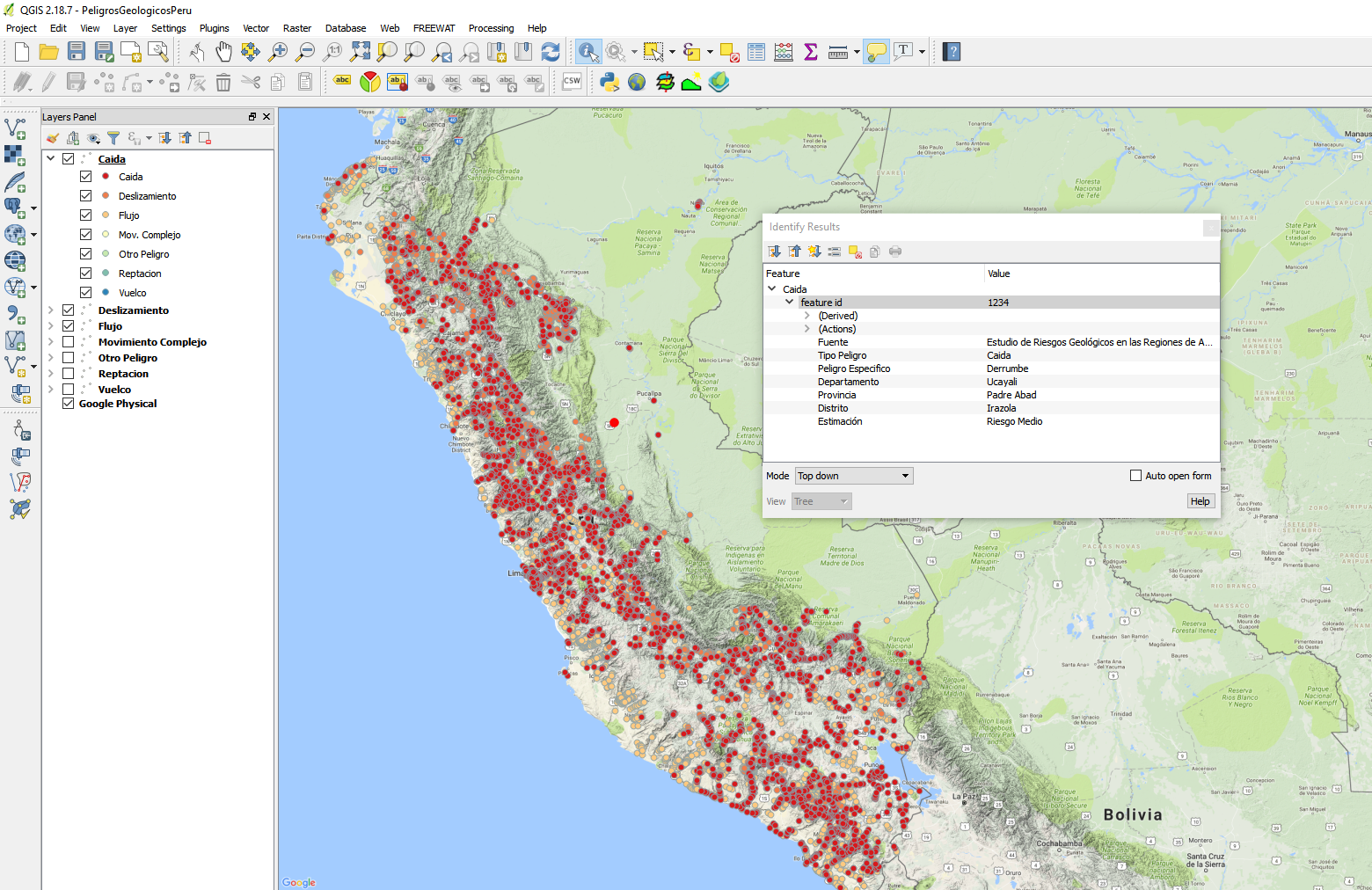The image size is (1372, 890).
Task: Enable the Reptacion layer checkbox
Action: pos(68,374)
